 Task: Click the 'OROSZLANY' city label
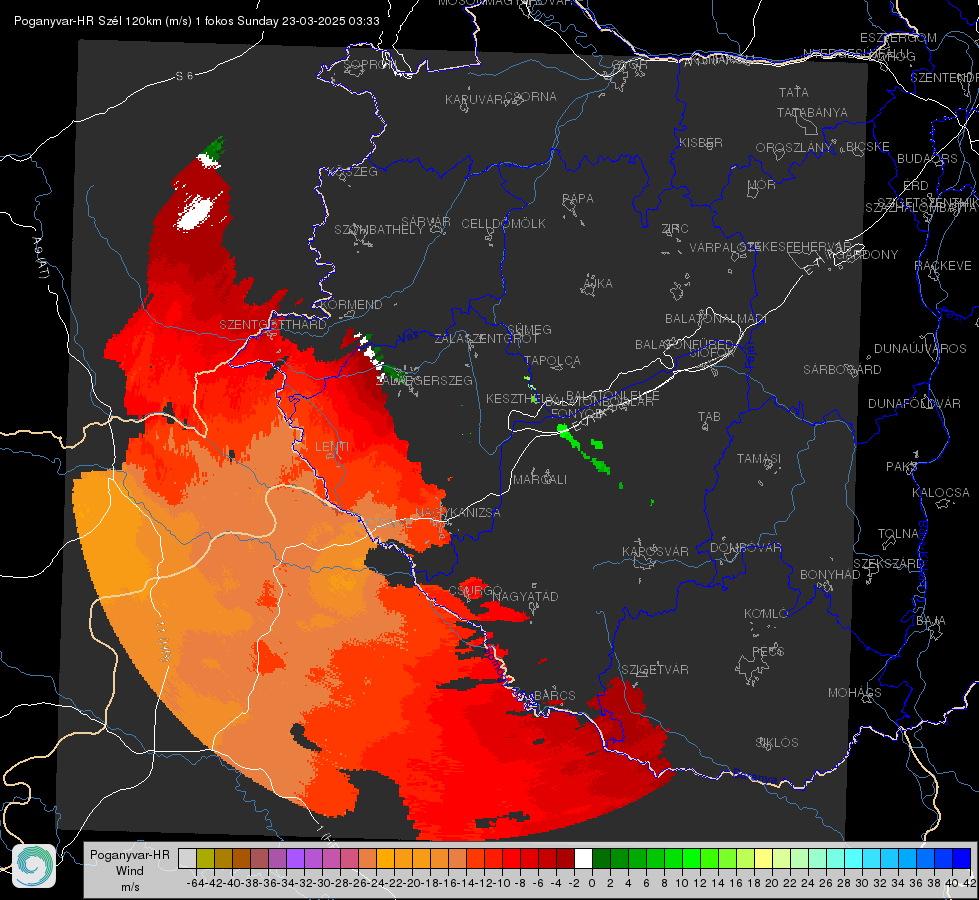coord(794,147)
